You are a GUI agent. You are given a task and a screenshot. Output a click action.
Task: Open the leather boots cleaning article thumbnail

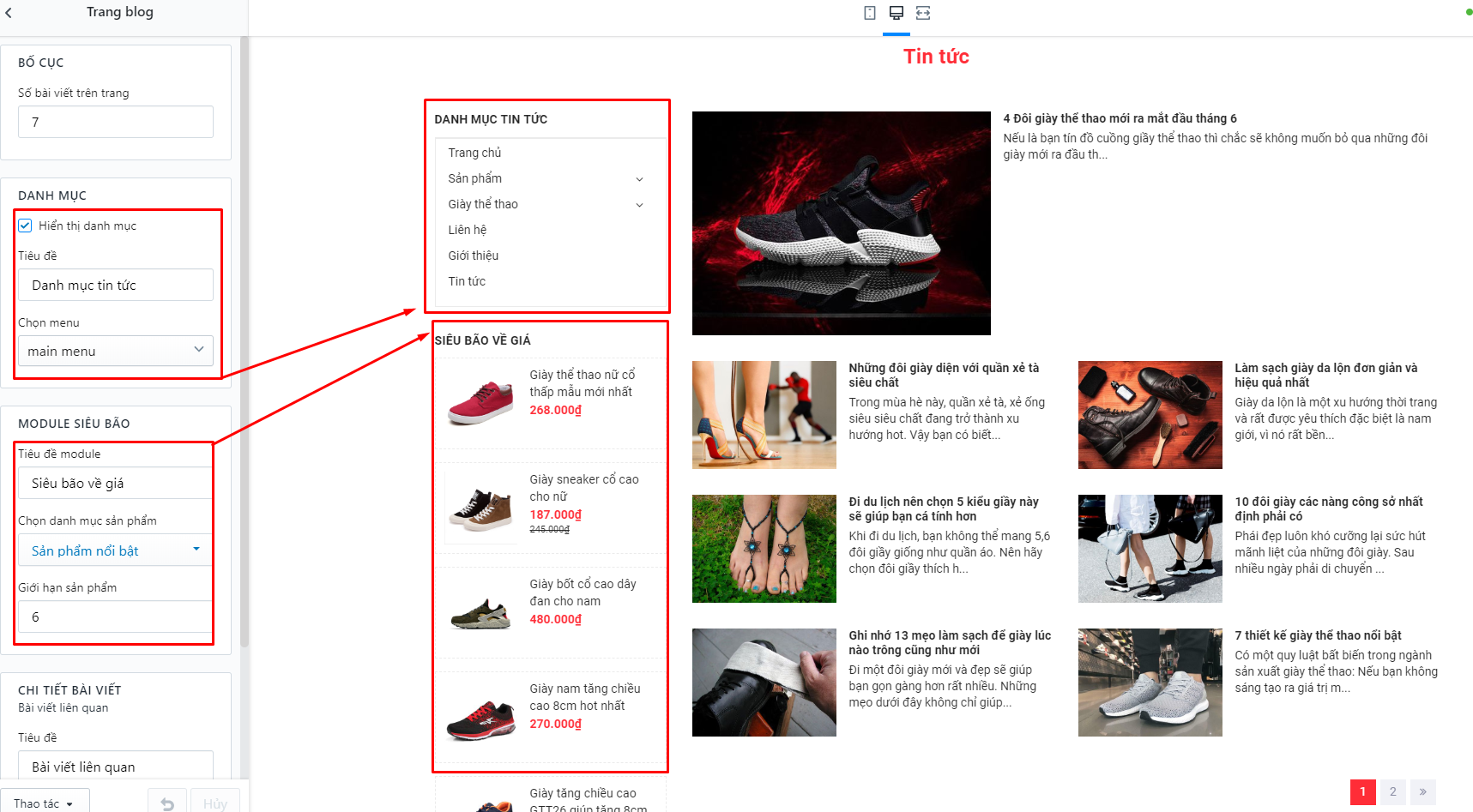click(1150, 415)
